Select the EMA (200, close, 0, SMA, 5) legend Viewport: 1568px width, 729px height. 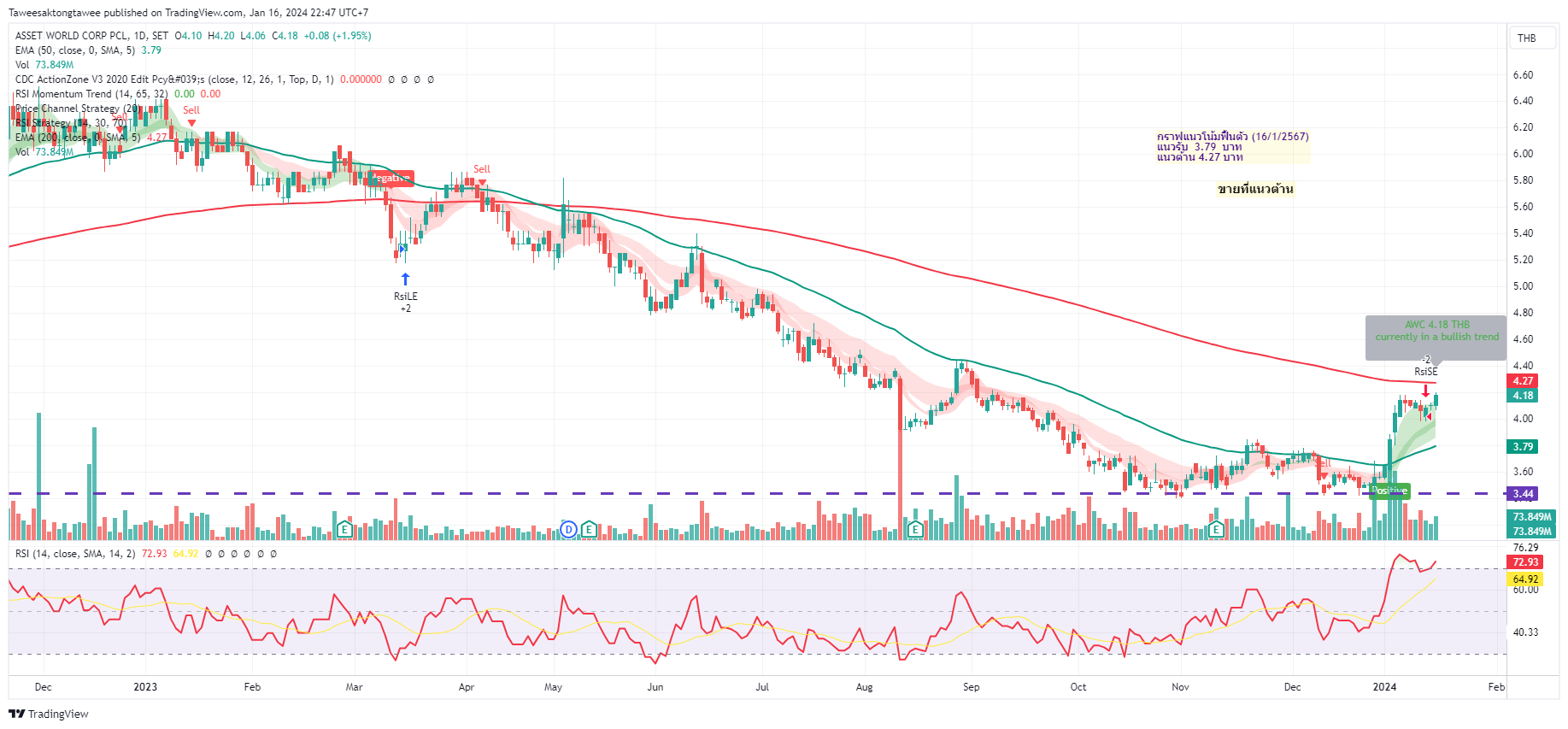tap(78, 138)
